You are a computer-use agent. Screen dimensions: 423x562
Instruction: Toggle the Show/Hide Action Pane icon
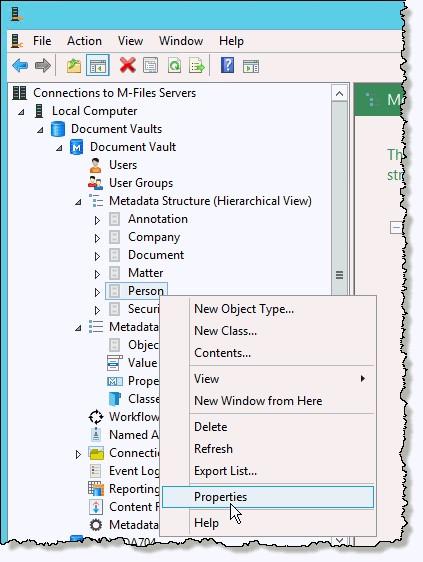(x=251, y=66)
